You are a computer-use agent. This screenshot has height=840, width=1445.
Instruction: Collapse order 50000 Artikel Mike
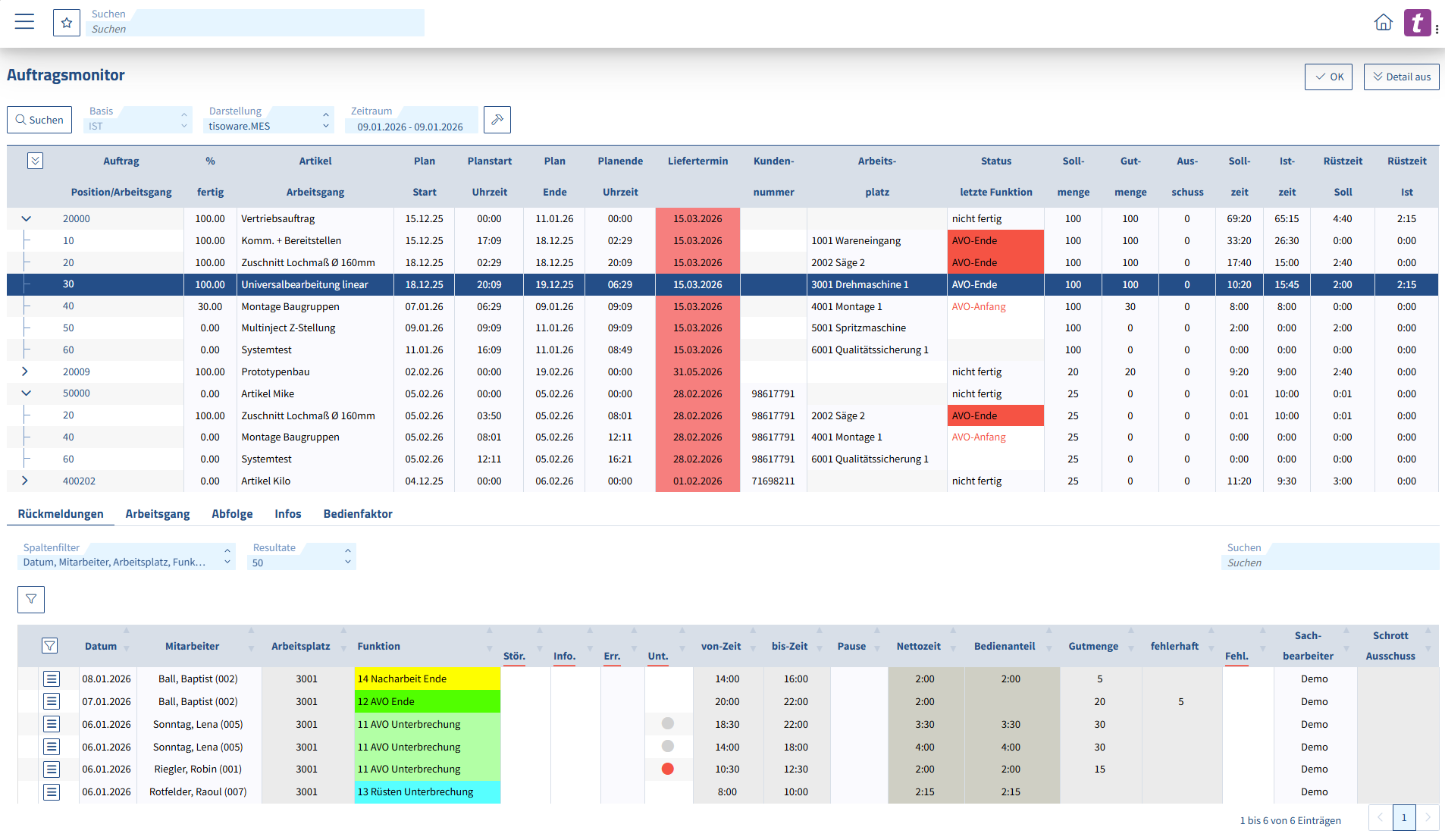[25, 393]
